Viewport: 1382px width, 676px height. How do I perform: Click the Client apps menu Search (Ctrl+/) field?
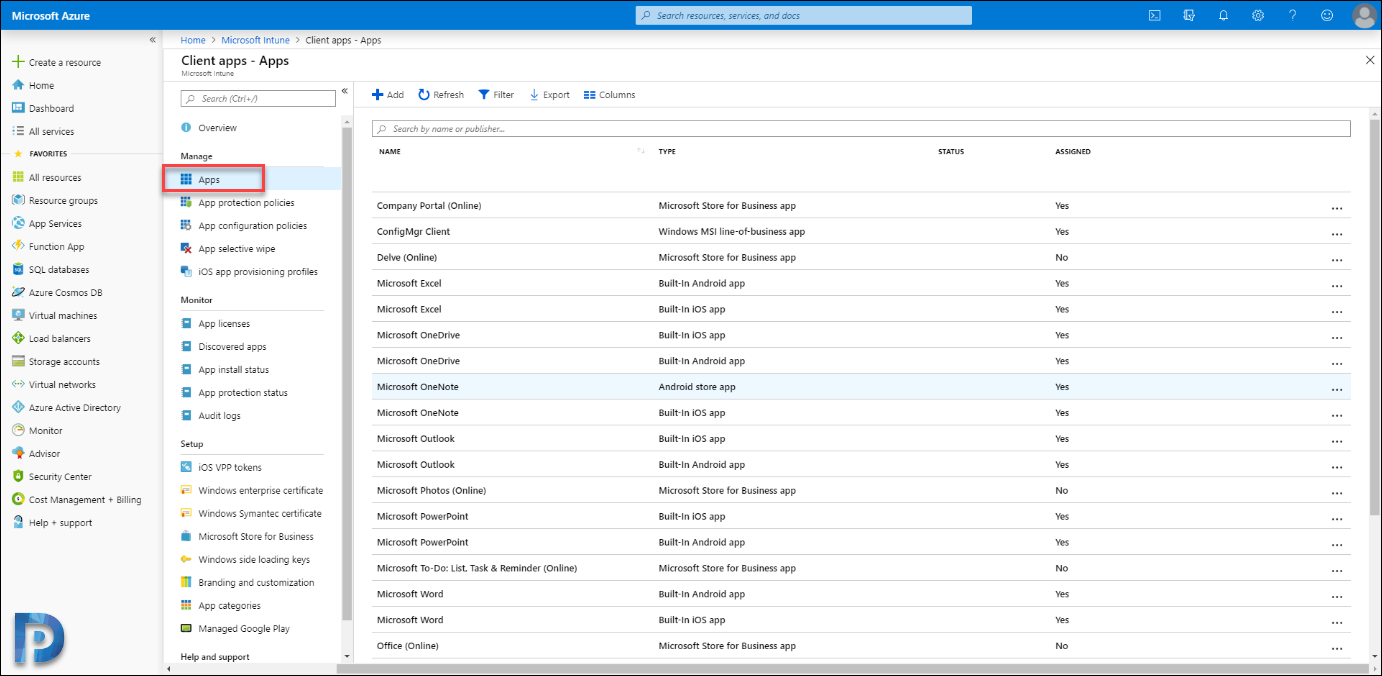click(x=258, y=98)
